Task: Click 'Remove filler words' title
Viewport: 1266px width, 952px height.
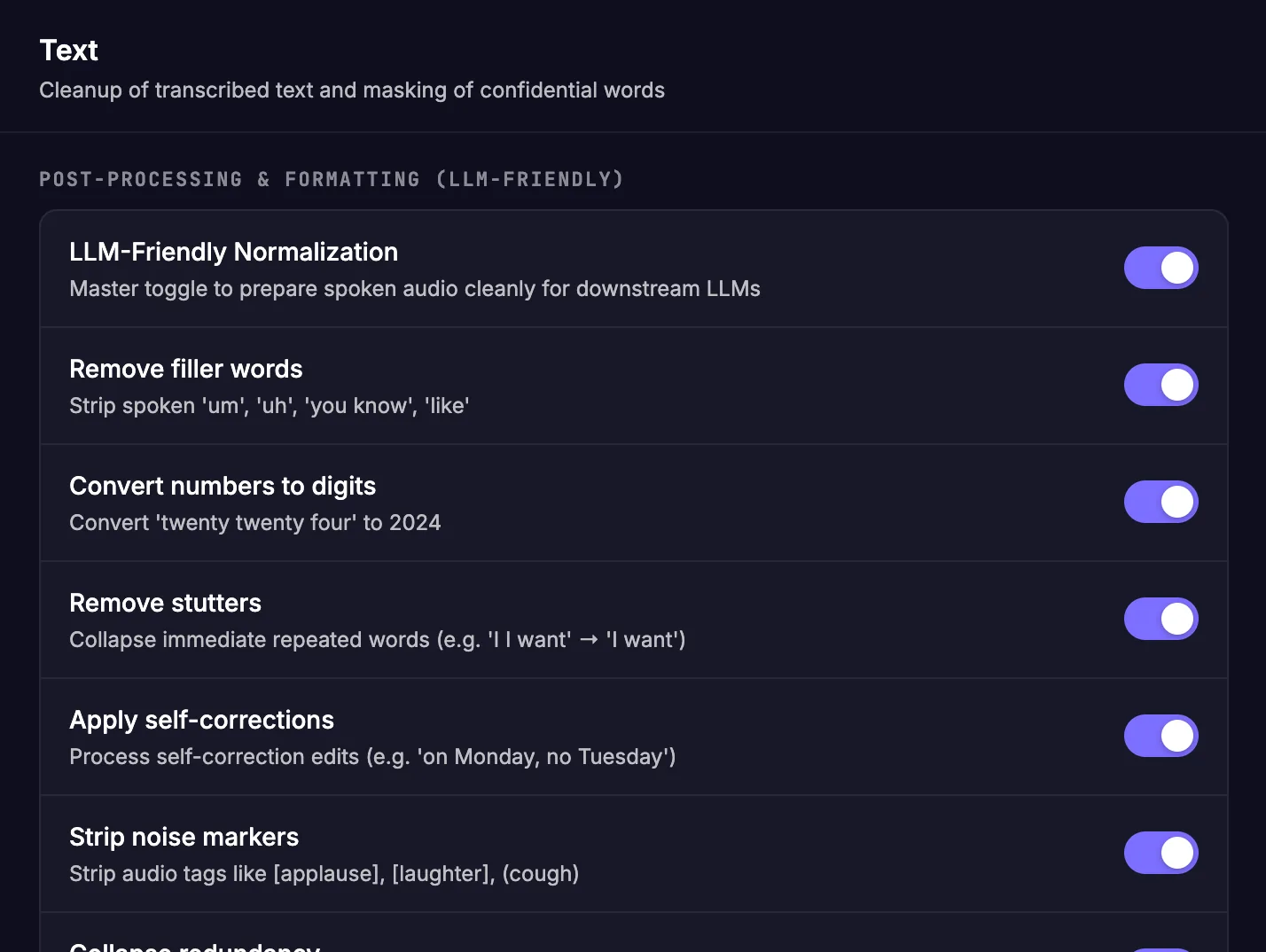Action: pos(186,369)
